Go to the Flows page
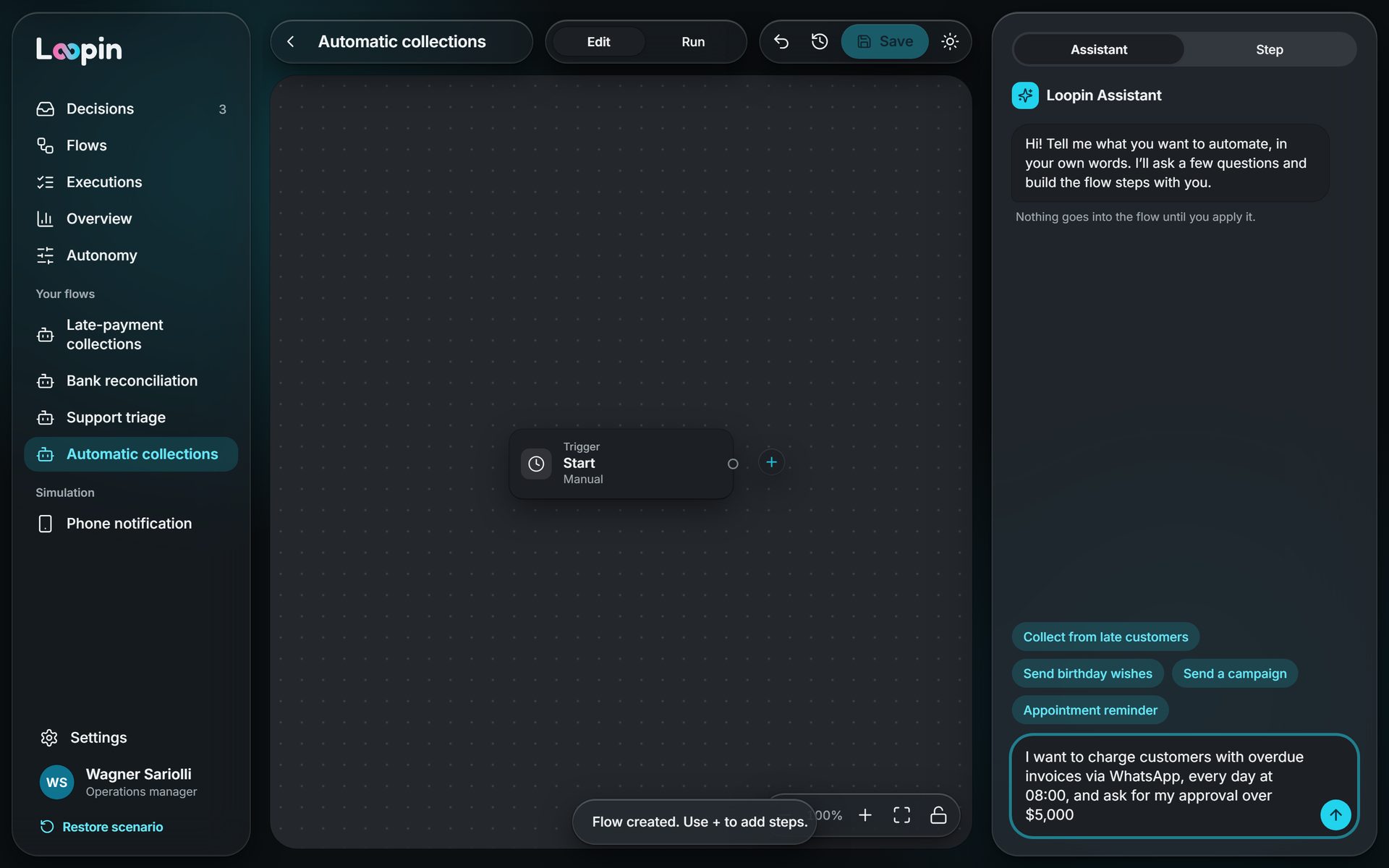1389x868 pixels. pos(131,145)
